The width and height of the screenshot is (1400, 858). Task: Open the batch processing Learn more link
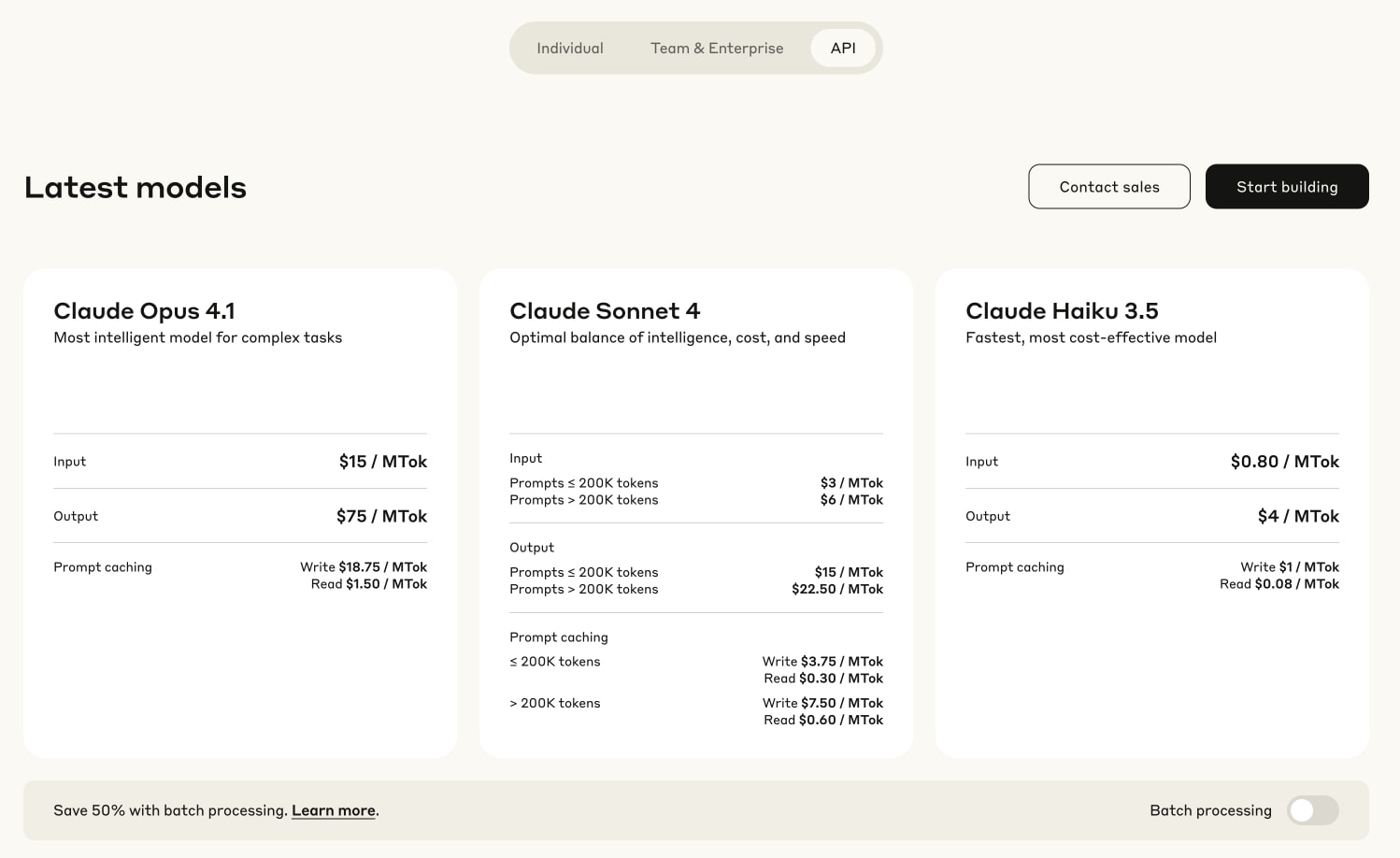click(334, 810)
